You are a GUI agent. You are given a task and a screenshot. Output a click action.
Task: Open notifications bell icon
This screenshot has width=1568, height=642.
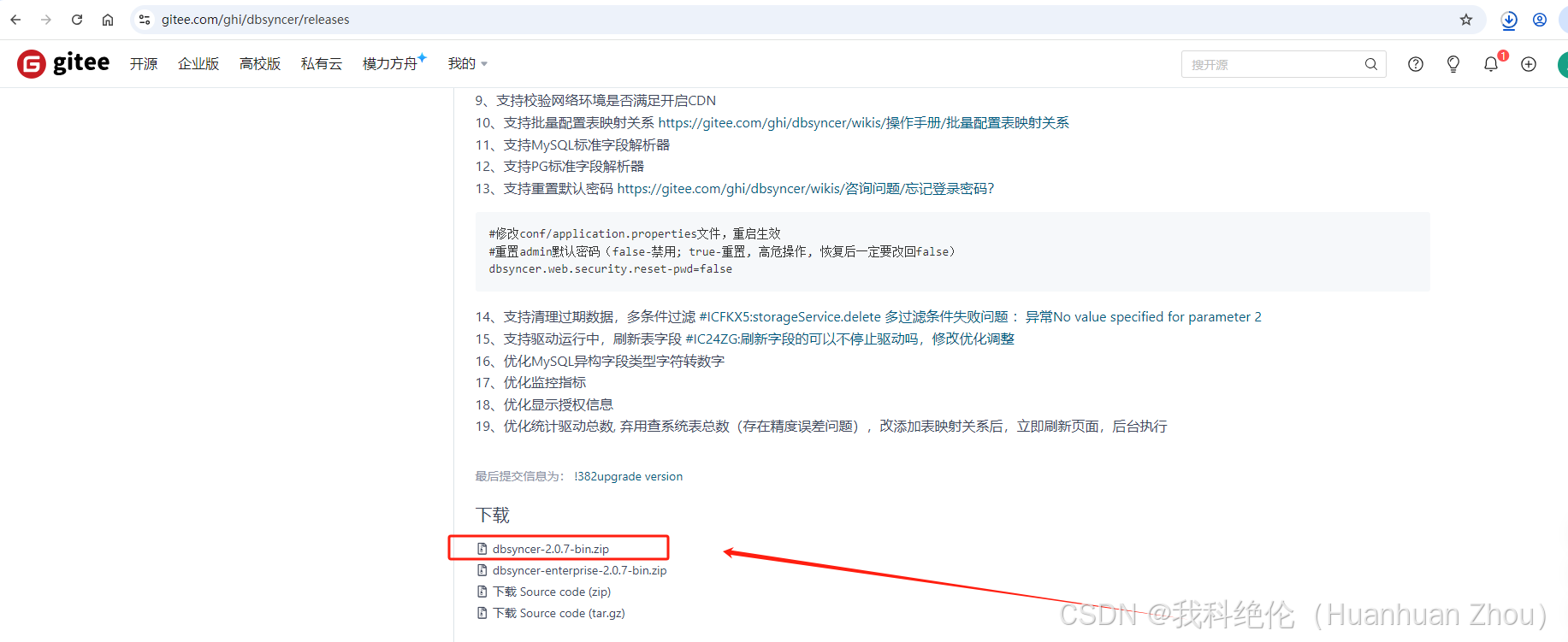(x=1491, y=64)
